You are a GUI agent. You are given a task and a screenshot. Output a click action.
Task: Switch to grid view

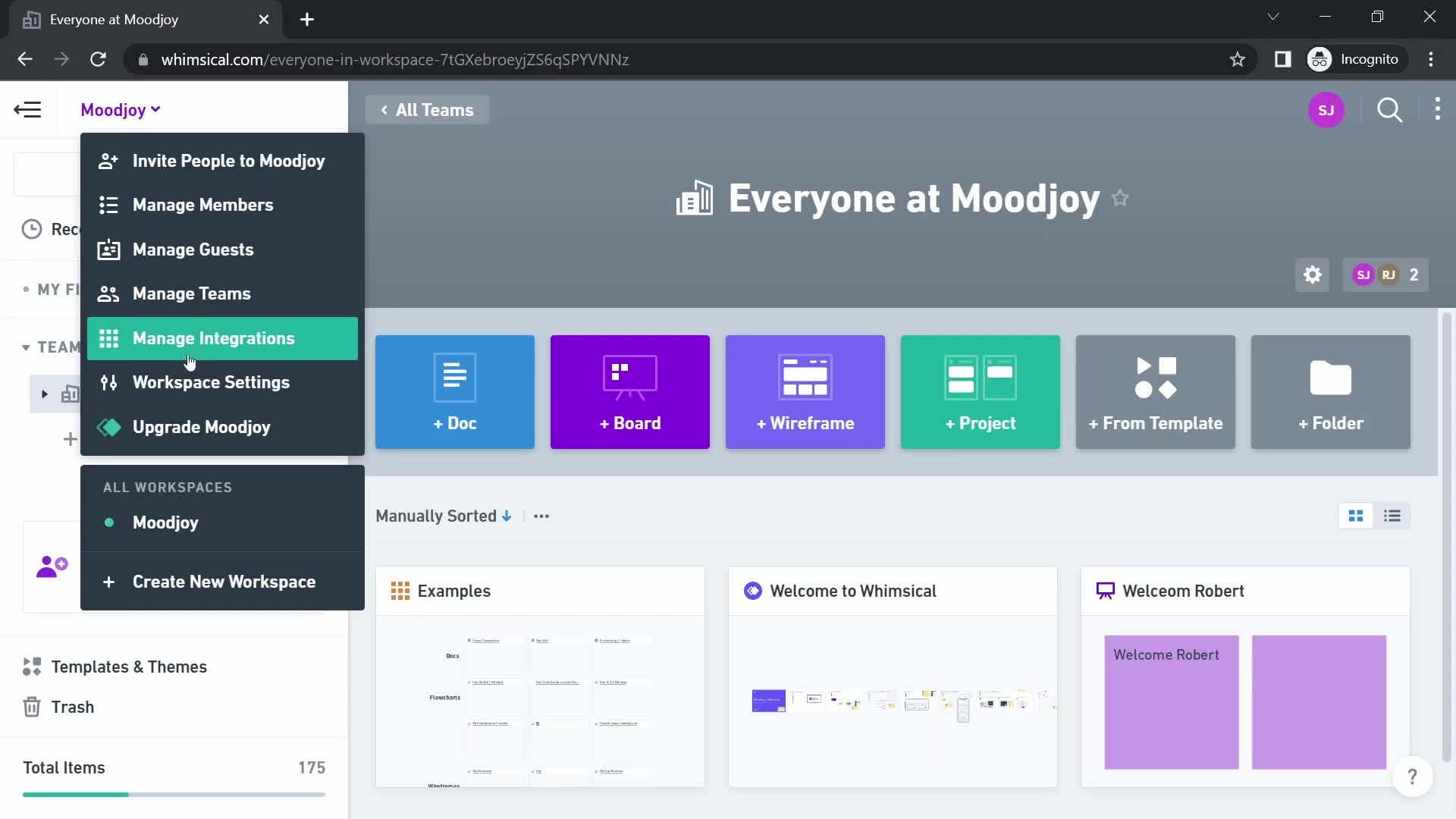(1356, 516)
